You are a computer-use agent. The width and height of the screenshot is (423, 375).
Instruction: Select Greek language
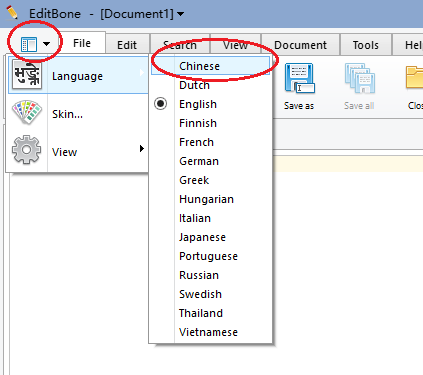point(210,180)
